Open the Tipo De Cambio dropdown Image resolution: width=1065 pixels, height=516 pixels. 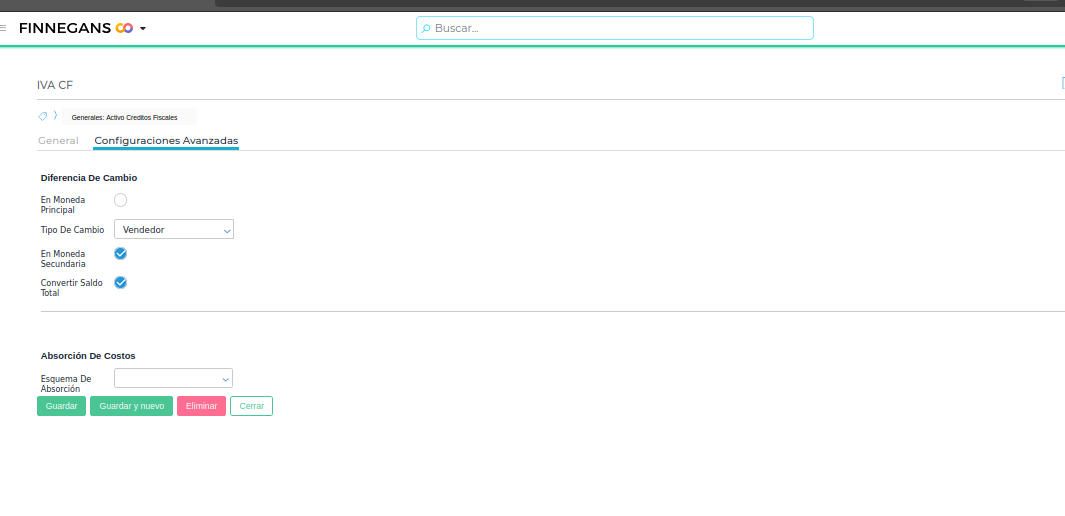174,230
